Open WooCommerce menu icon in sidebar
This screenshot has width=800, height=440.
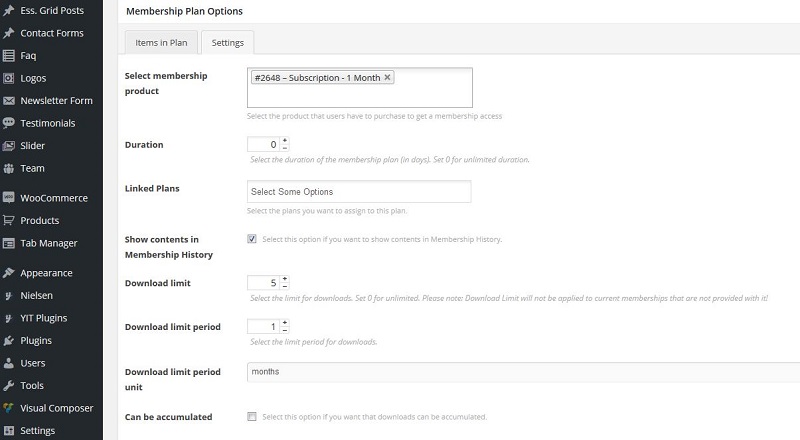tap(9, 198)
